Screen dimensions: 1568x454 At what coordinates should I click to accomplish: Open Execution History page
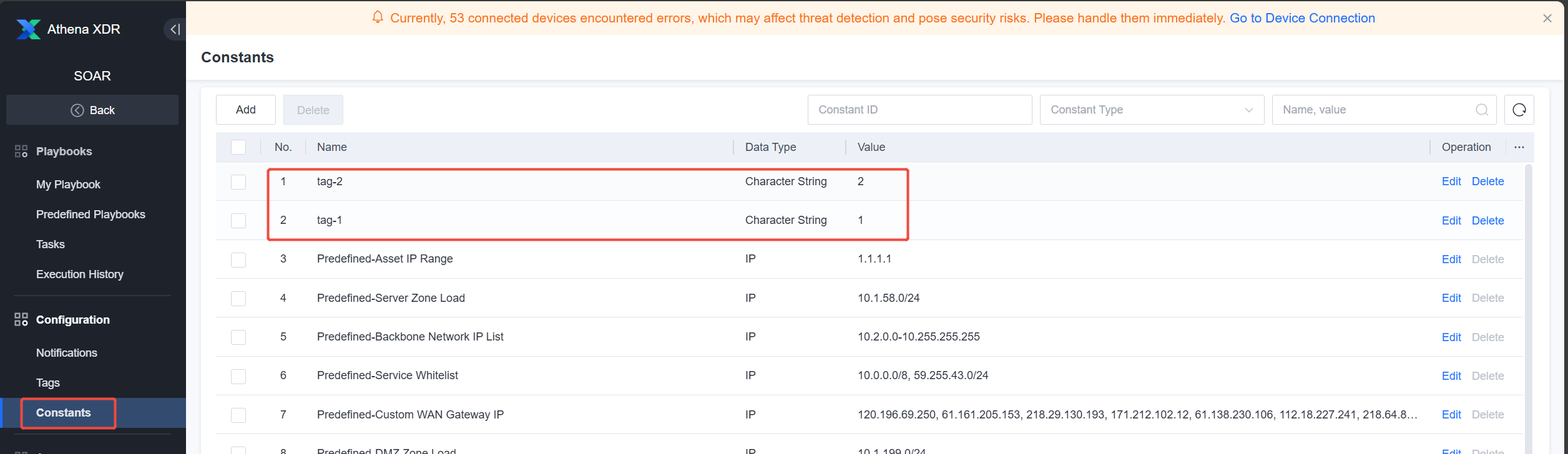click(x=80, y=274)
